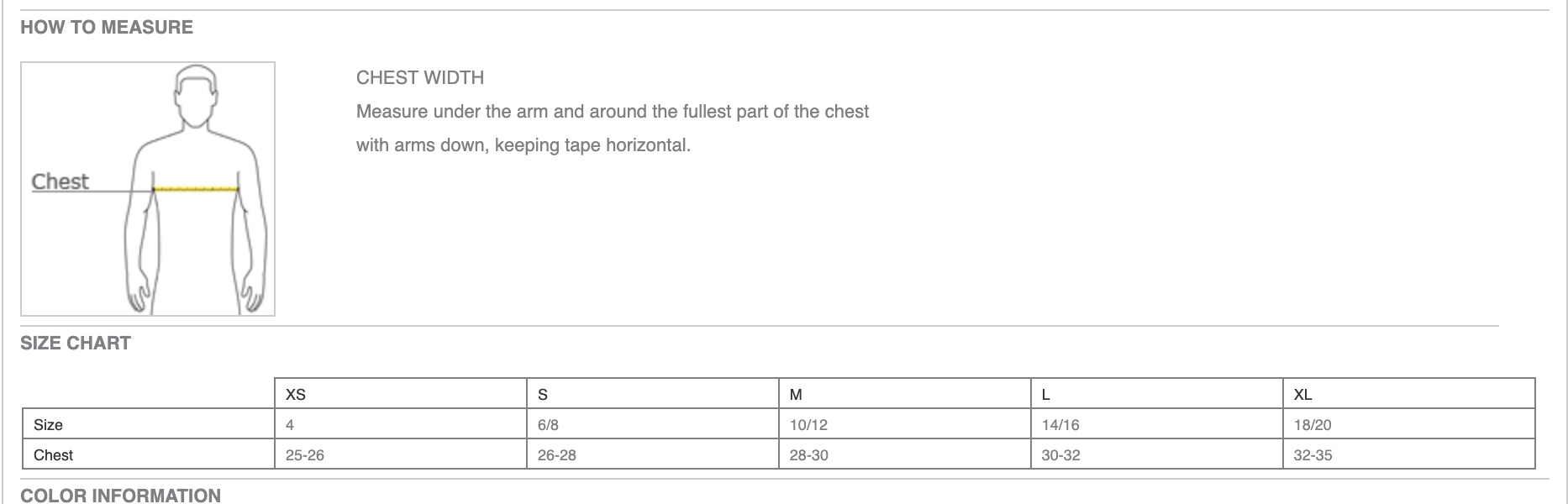Select the XS column header
The height and width of the screenshot is (504, 1568).
296,395
